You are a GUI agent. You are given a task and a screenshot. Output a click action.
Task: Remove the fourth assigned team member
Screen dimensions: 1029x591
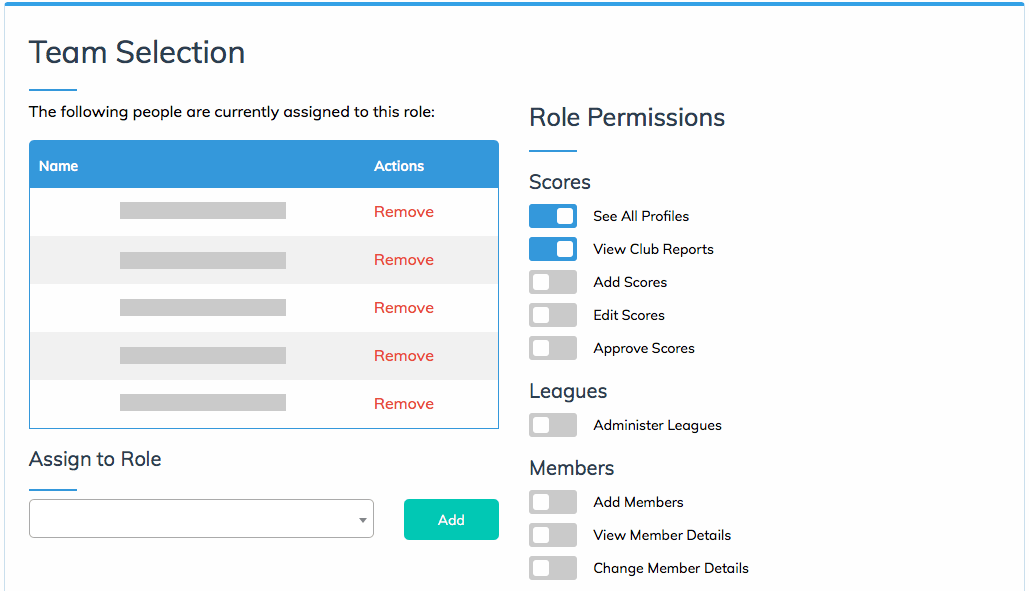pyautogui.click(x=403, y=355)
